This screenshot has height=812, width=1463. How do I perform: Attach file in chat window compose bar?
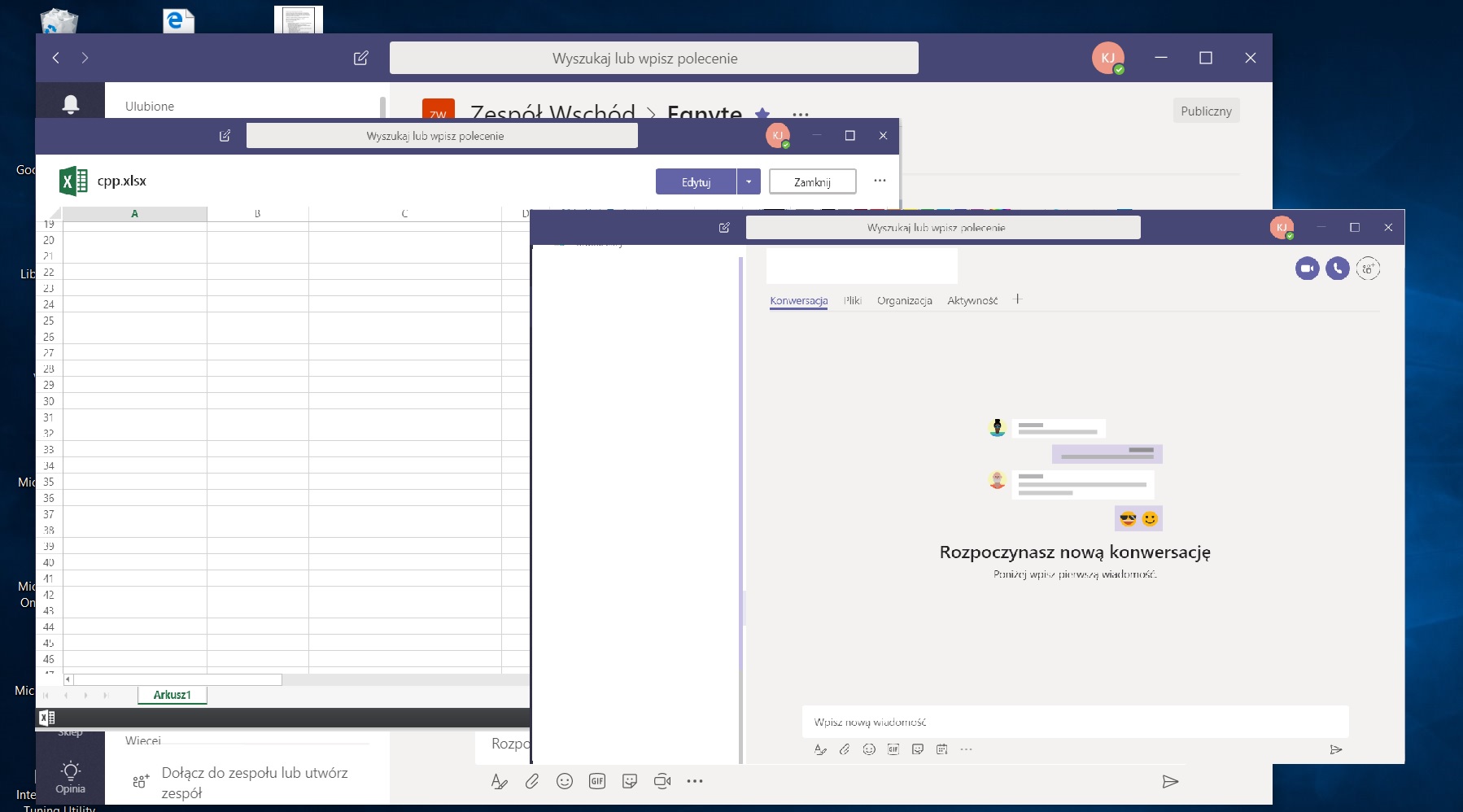pyautogui.click(x=845, y=749)
